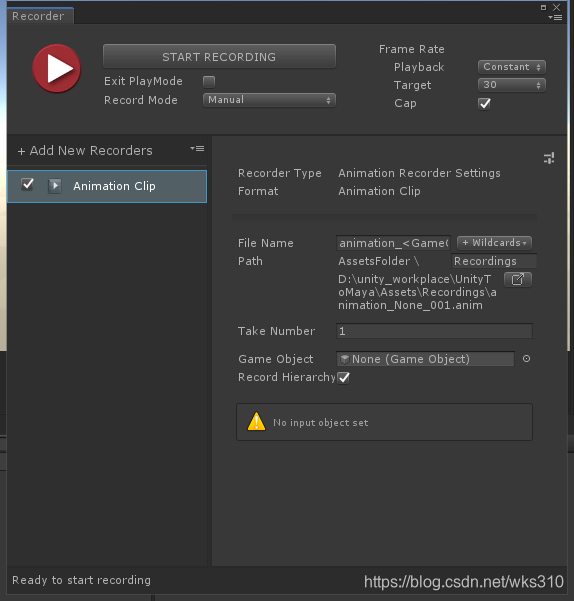The image size is (574, 601).
Task: Toggle the Cap frame rate checkbox
Action: point(484,103)
